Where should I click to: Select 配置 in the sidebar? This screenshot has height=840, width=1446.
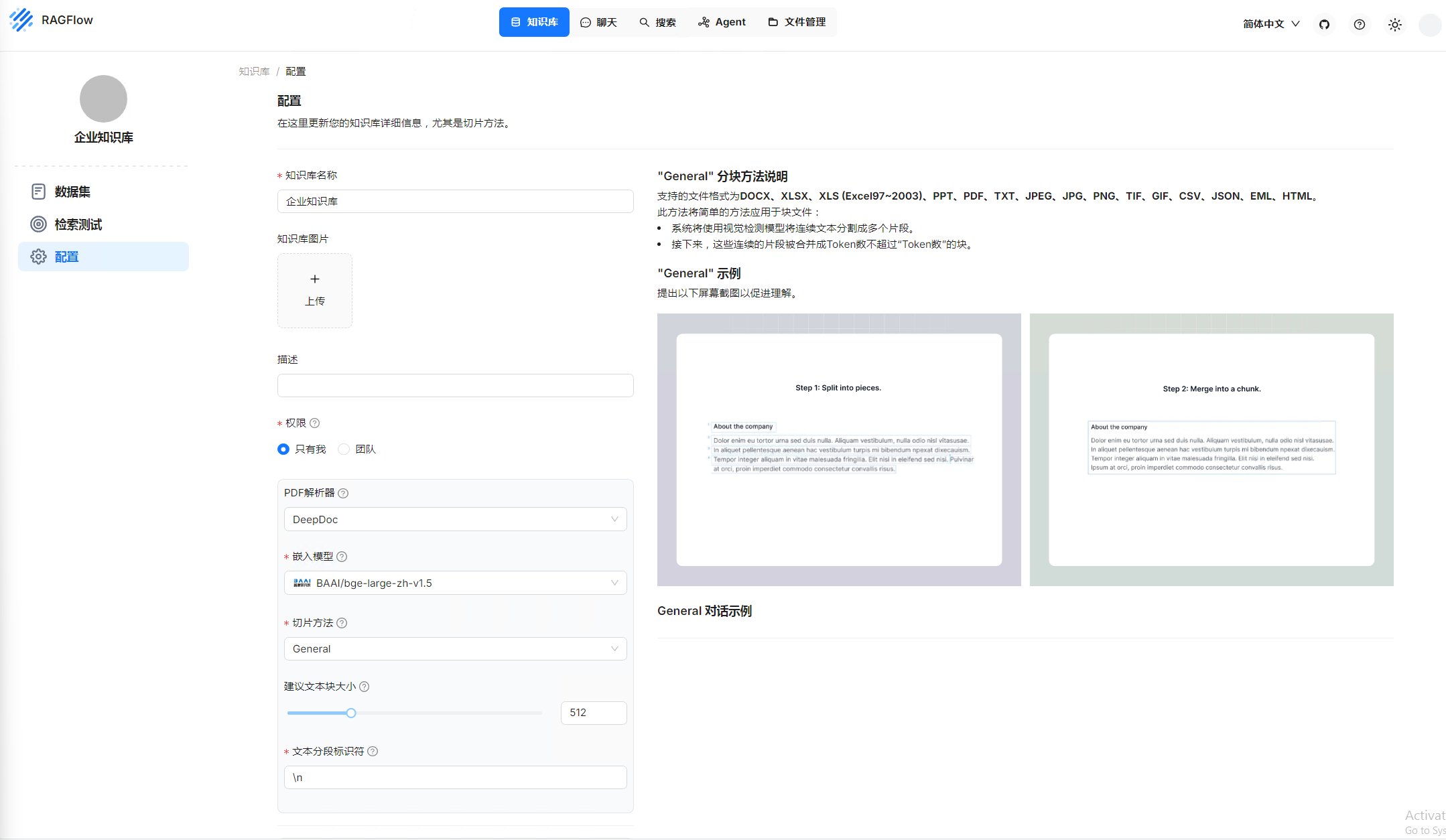[103, 257]
